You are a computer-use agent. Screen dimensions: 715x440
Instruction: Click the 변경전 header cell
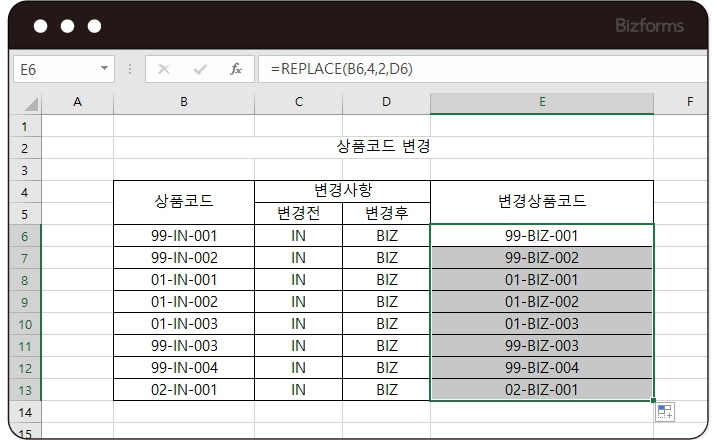click(299, 213)
